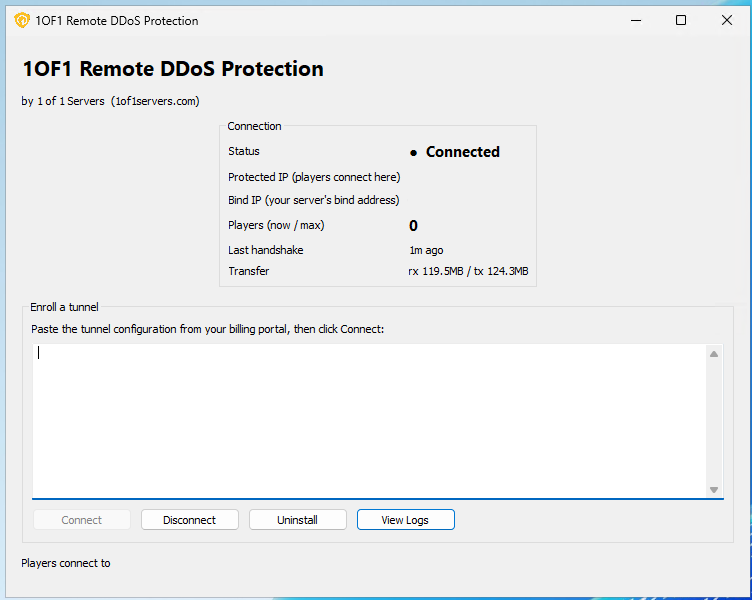752x600 pixels.
Task: Click the "Players connect to" footer text
Action: pos(66,563)
